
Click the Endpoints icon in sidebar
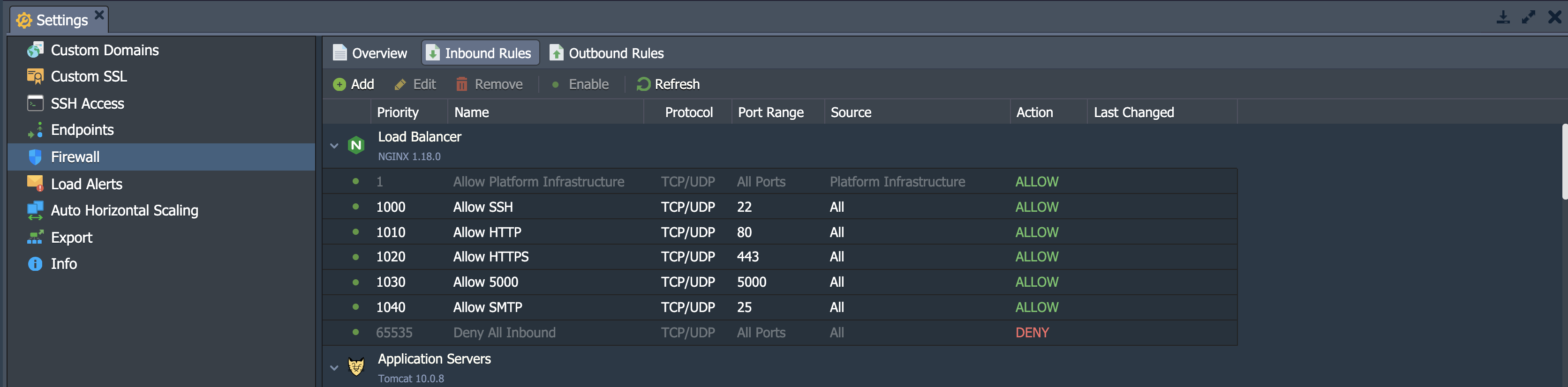[35, 130]
